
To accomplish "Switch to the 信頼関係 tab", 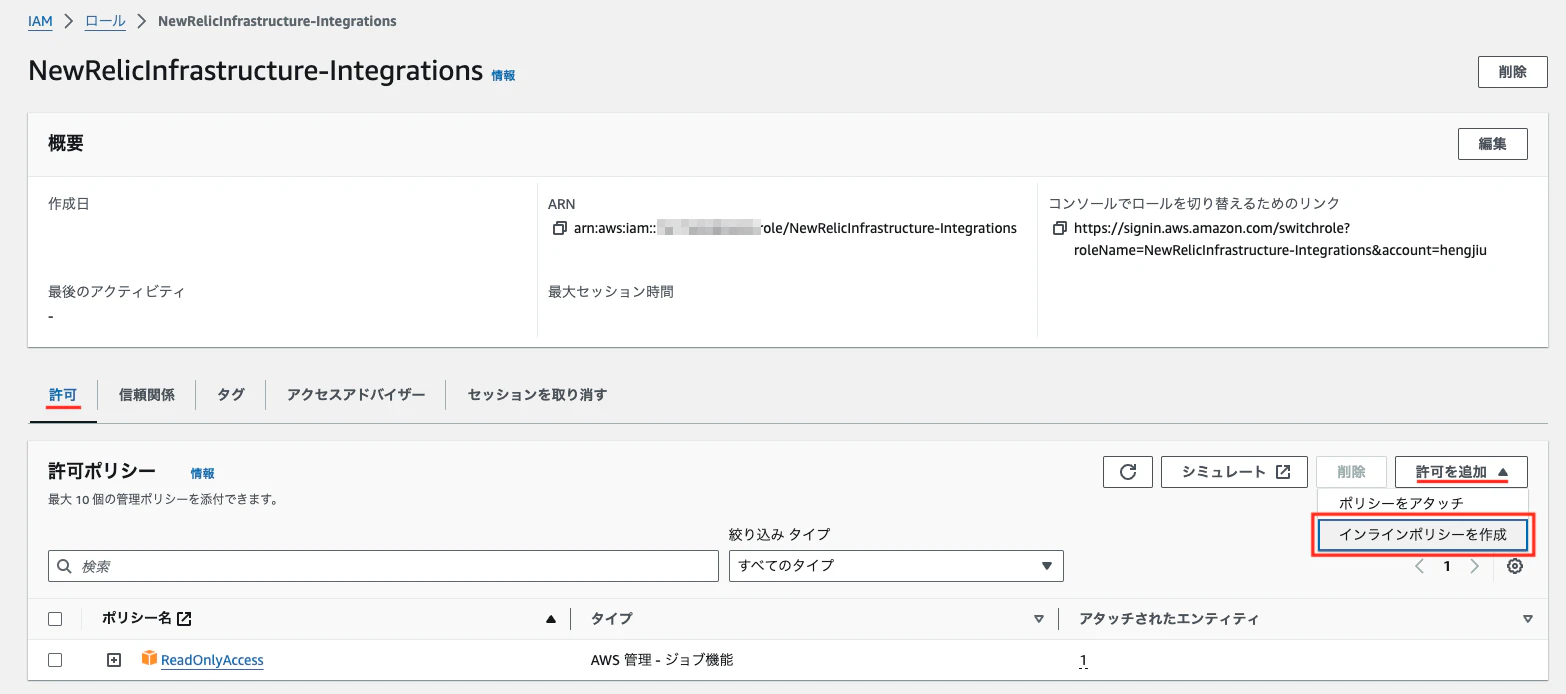I will pos(147,395).
